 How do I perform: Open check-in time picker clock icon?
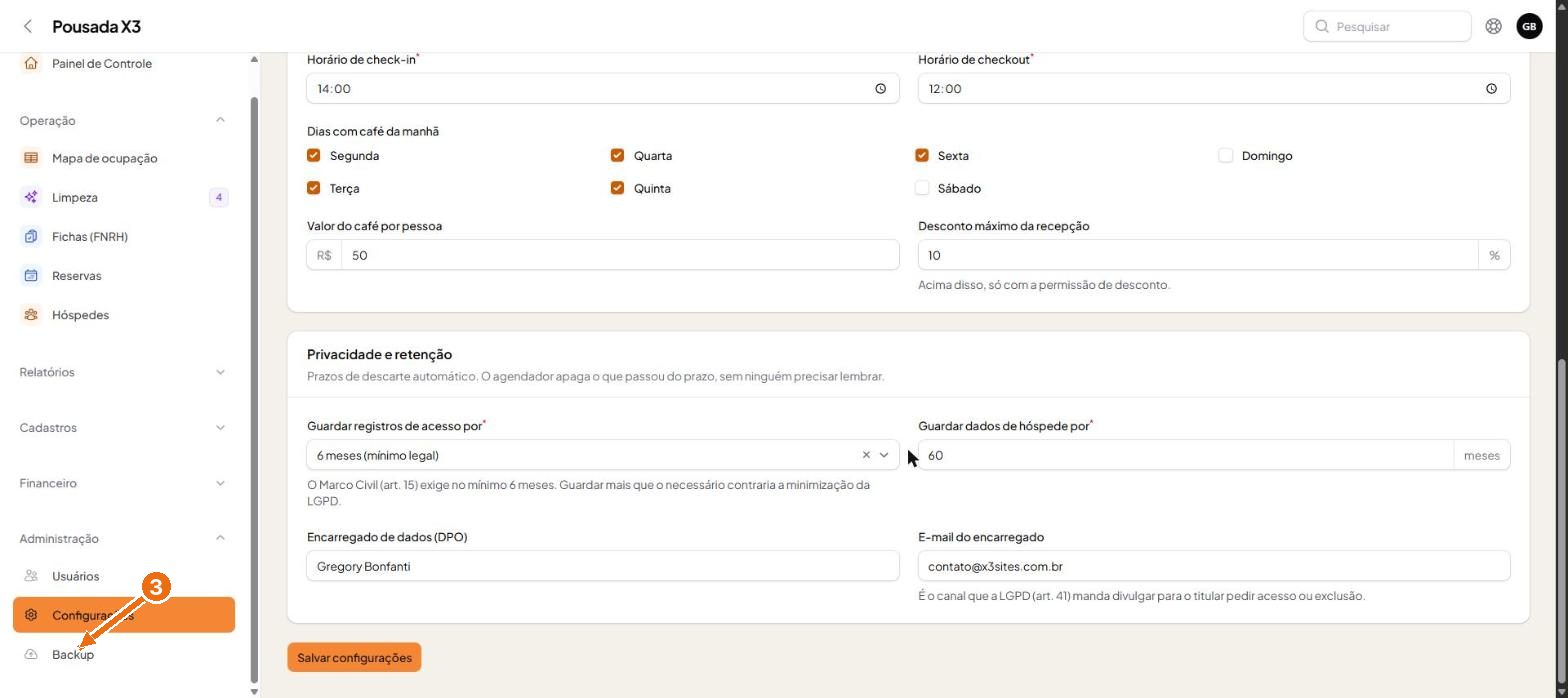click(x=880, y=89)
